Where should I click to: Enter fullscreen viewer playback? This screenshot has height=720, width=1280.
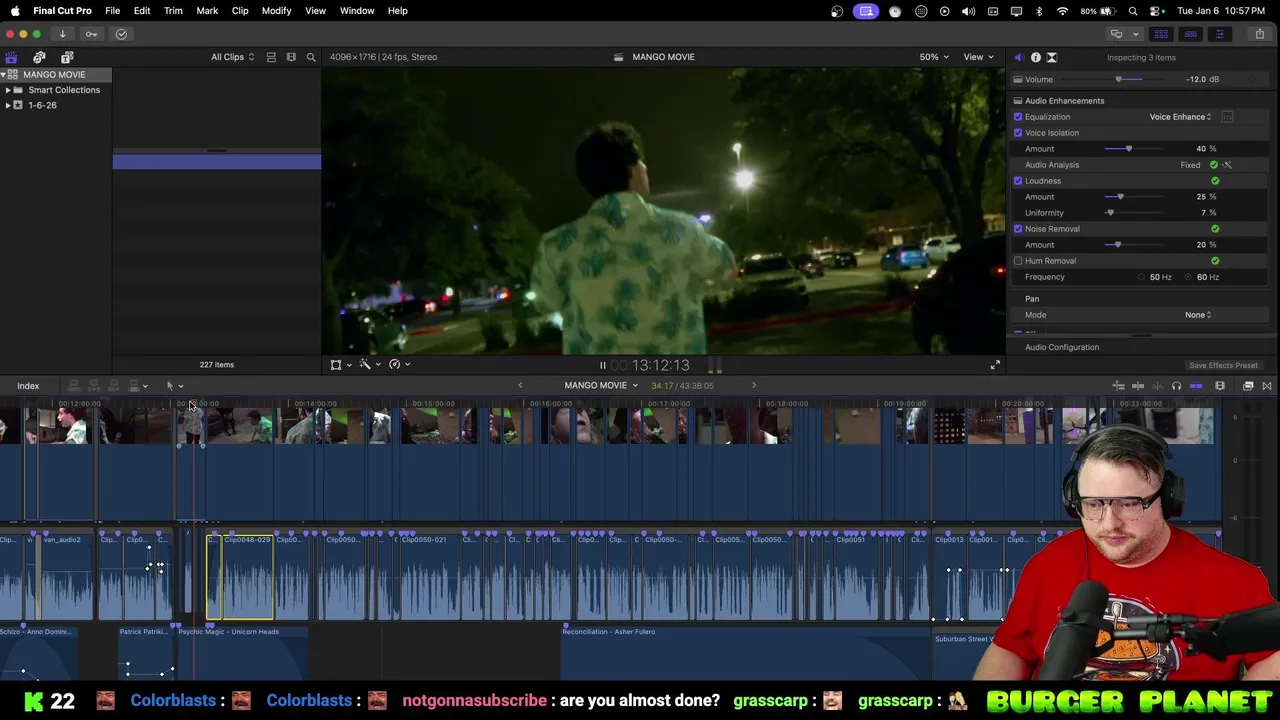coord(994,365)
